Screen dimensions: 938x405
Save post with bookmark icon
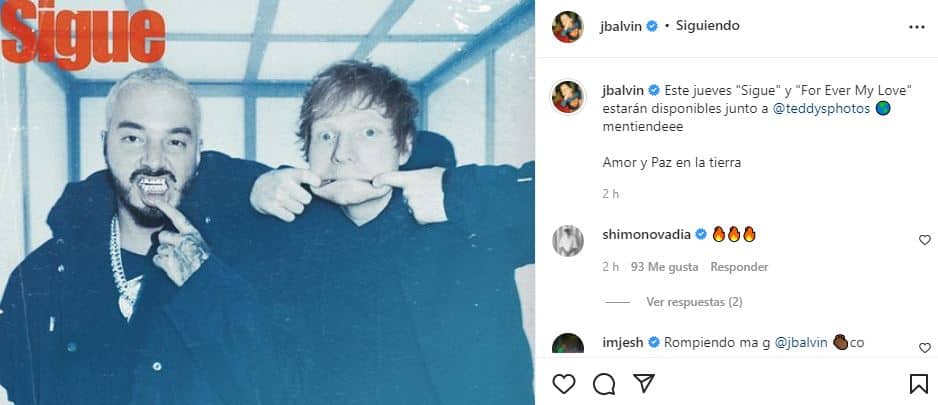tap(918, 384)
